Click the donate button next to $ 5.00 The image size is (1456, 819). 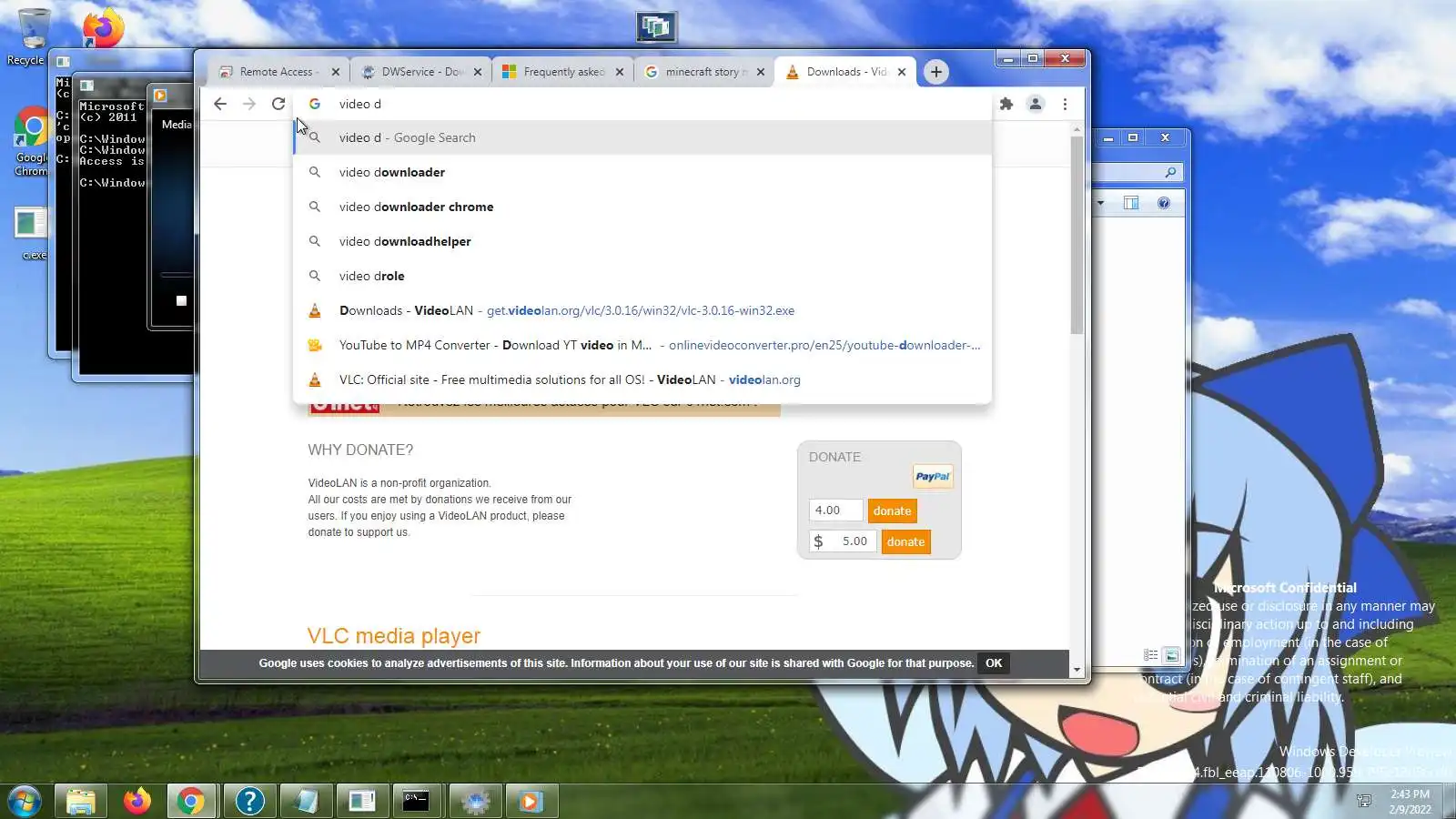coord(905,541)
